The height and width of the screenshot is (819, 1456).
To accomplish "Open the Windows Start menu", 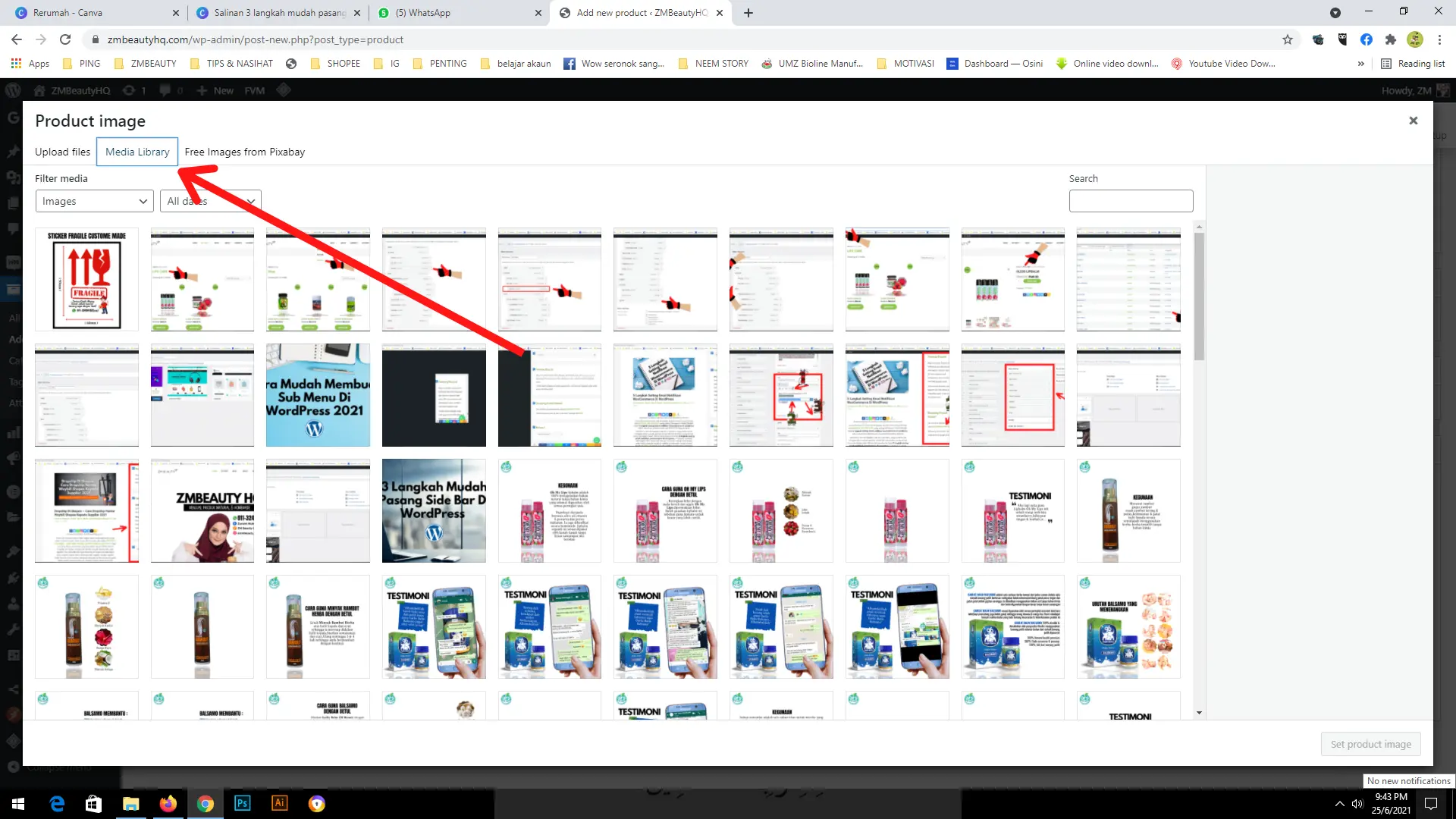I will click(18, 804).
